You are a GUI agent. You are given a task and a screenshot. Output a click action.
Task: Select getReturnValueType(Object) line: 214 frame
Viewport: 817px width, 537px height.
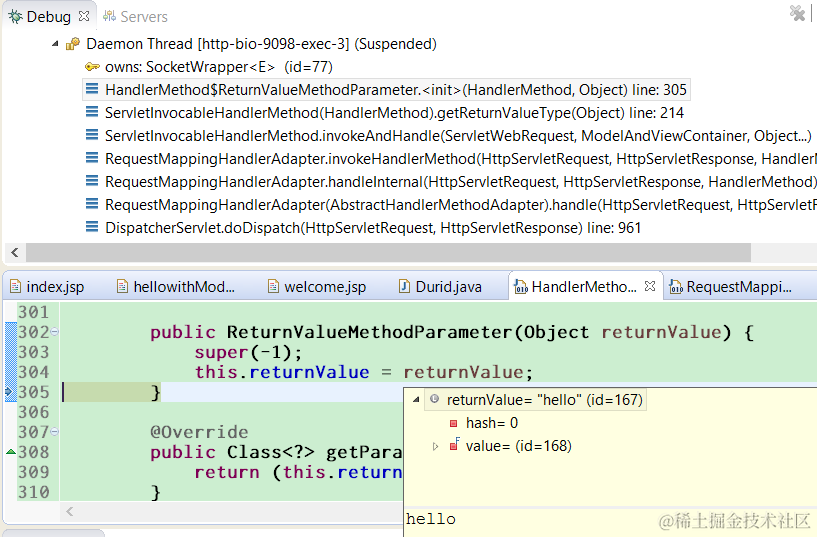pyautogui.click(x=394, y=113)
